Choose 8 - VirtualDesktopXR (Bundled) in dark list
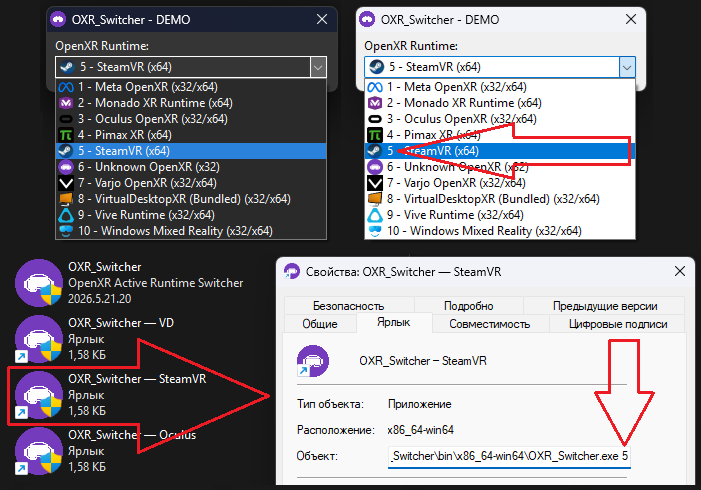 [x=191, y=199]
